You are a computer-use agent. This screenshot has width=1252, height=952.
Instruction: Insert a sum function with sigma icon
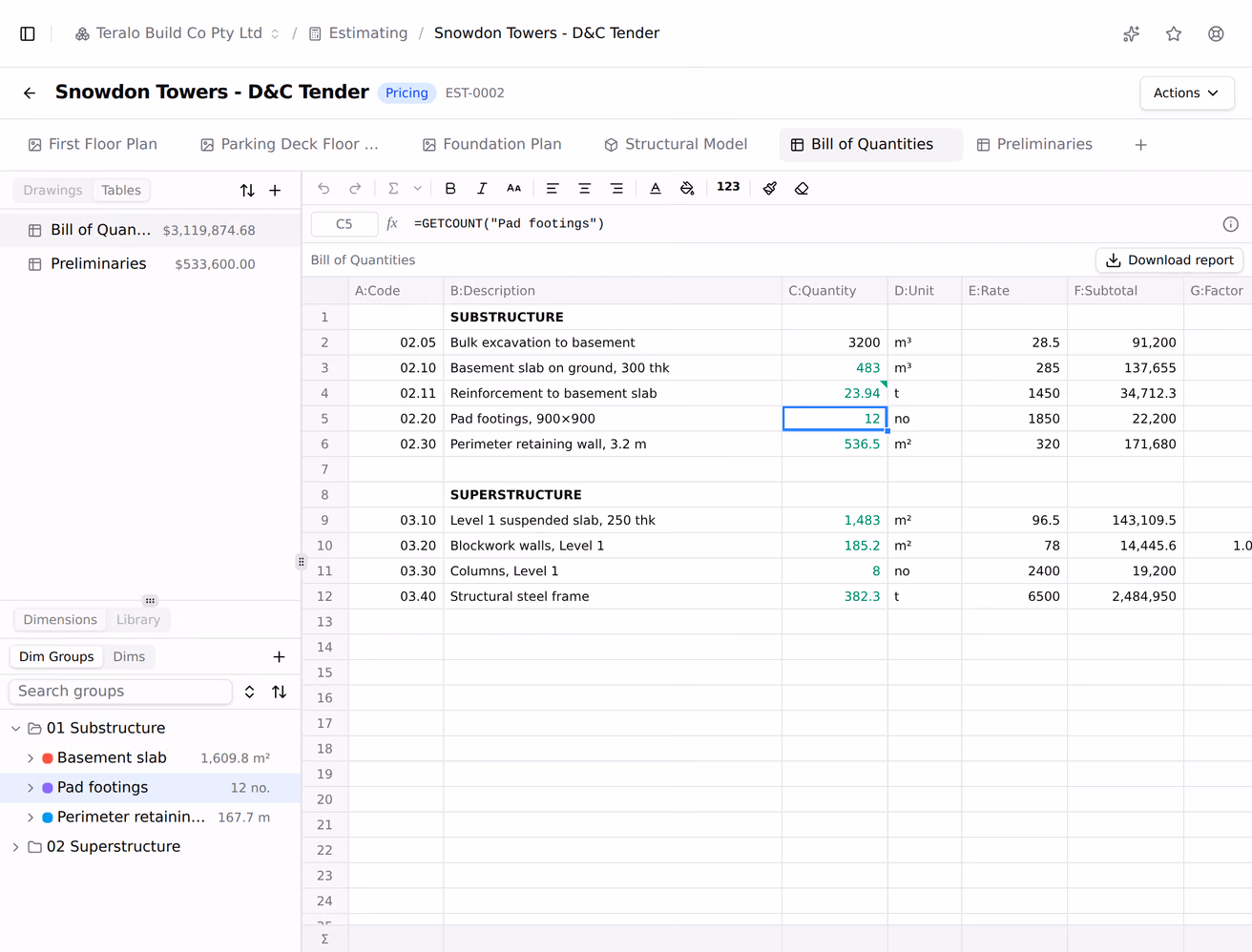(x=393, y=188)
